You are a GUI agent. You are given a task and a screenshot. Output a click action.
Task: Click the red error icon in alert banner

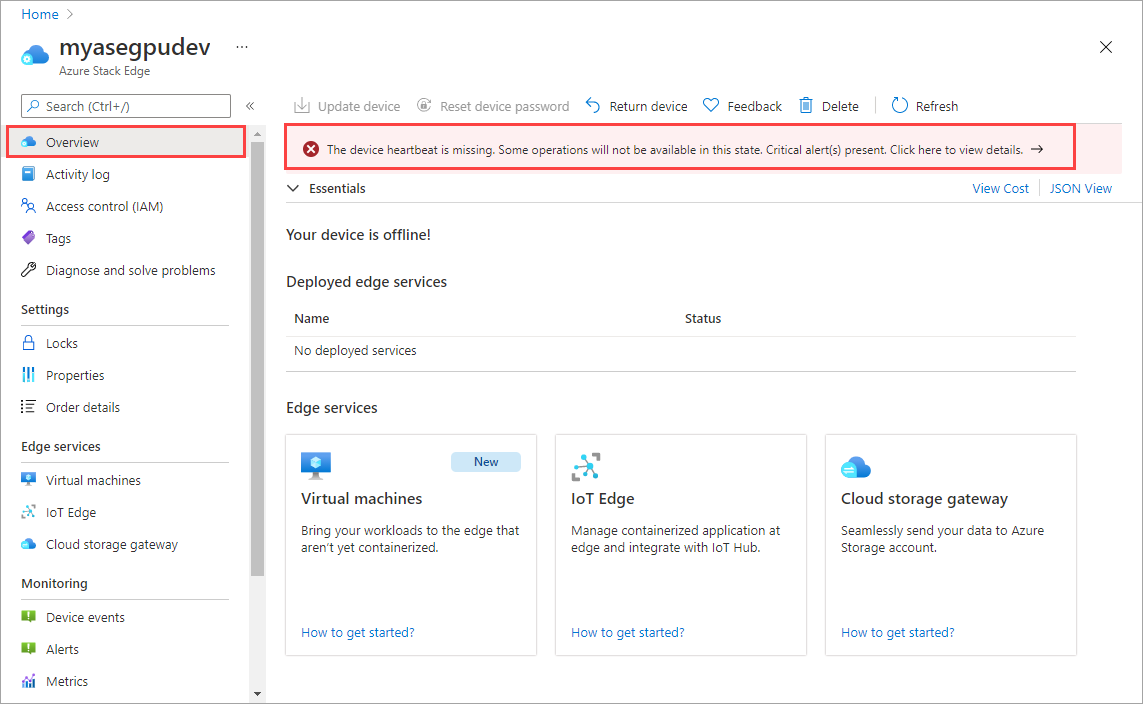[311, 149]
